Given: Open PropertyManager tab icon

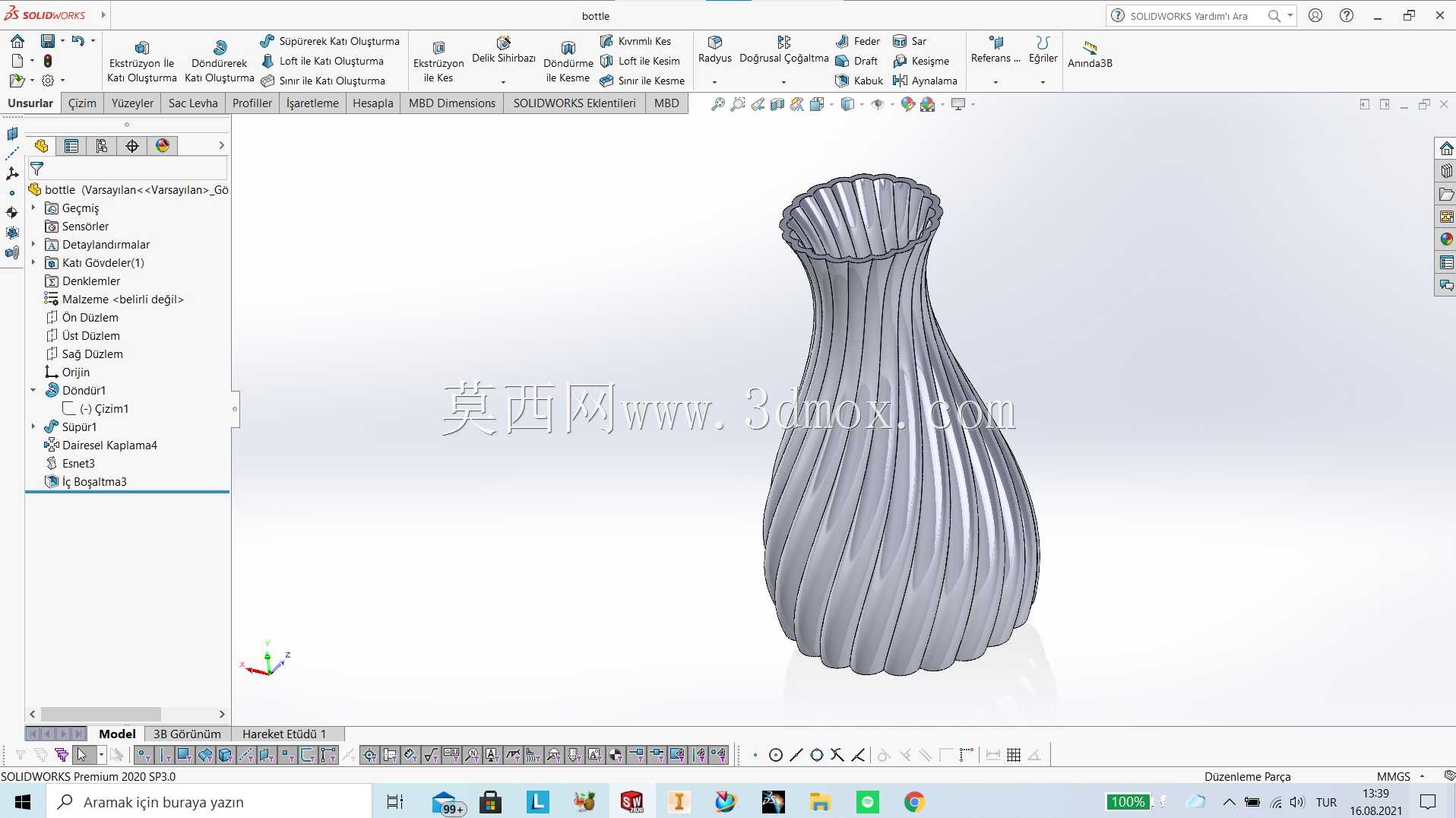Looking at the screenshot, I should click(x=71, y=146).
